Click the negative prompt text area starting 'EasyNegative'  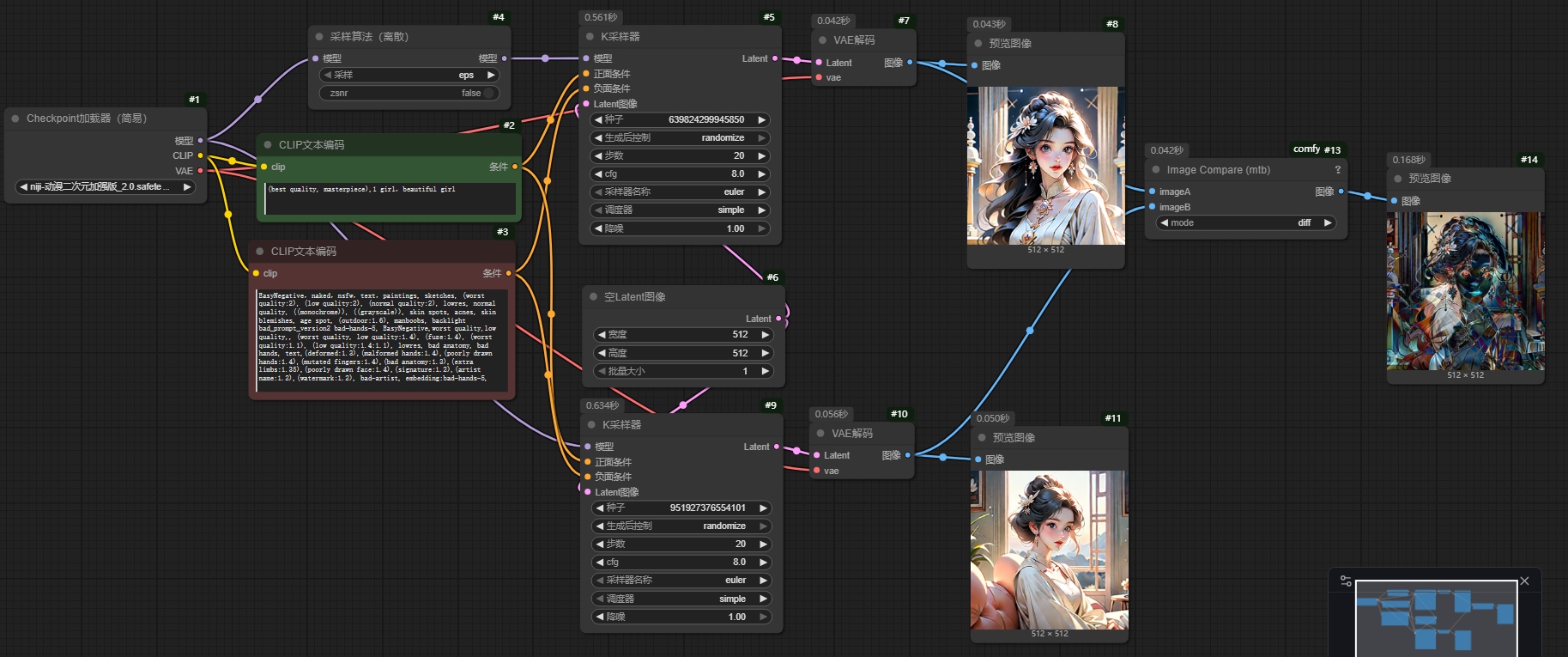click(x=380, y=339)
